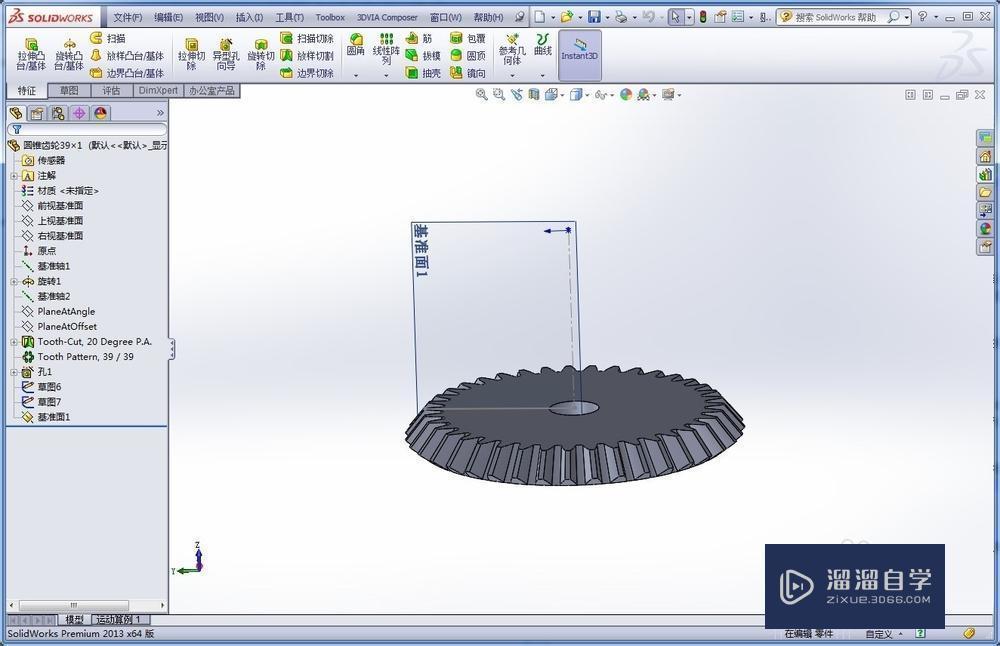Image resolution: width=1000 pixels, height=646 pixels.
Task: Open the 参考几何体 dropdown arrow
Action: (512, 75)
